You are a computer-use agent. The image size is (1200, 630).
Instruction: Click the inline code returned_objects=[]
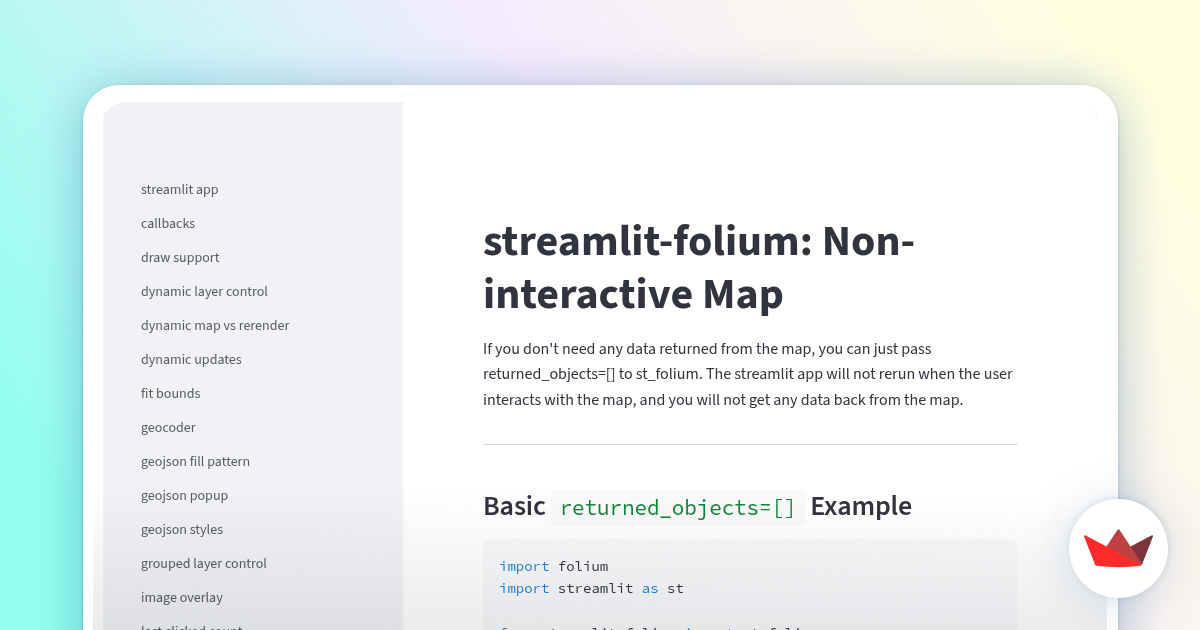pos(677,507)
